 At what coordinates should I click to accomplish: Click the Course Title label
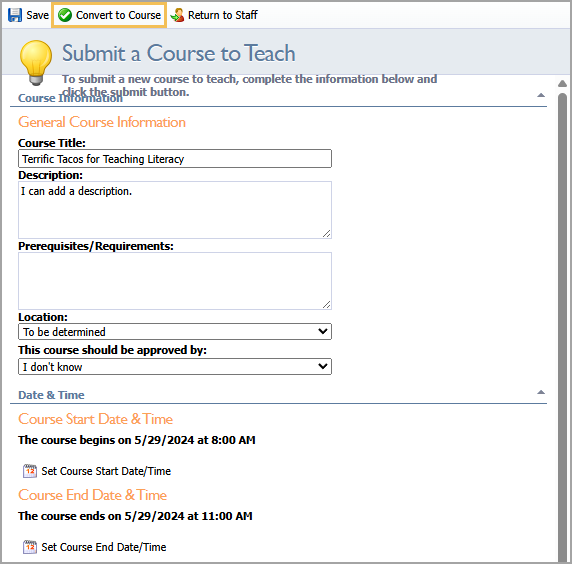coord(52,143)
